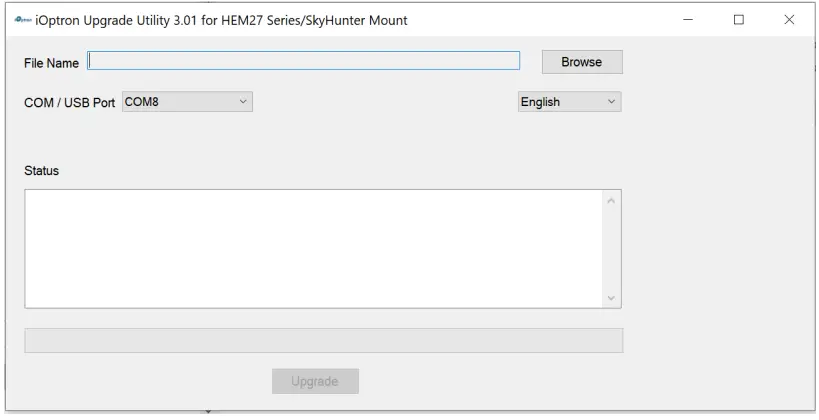Click the Status label
Image resolution: width=819 pixels, height=420 pixels.
click(x=41, y=170)
